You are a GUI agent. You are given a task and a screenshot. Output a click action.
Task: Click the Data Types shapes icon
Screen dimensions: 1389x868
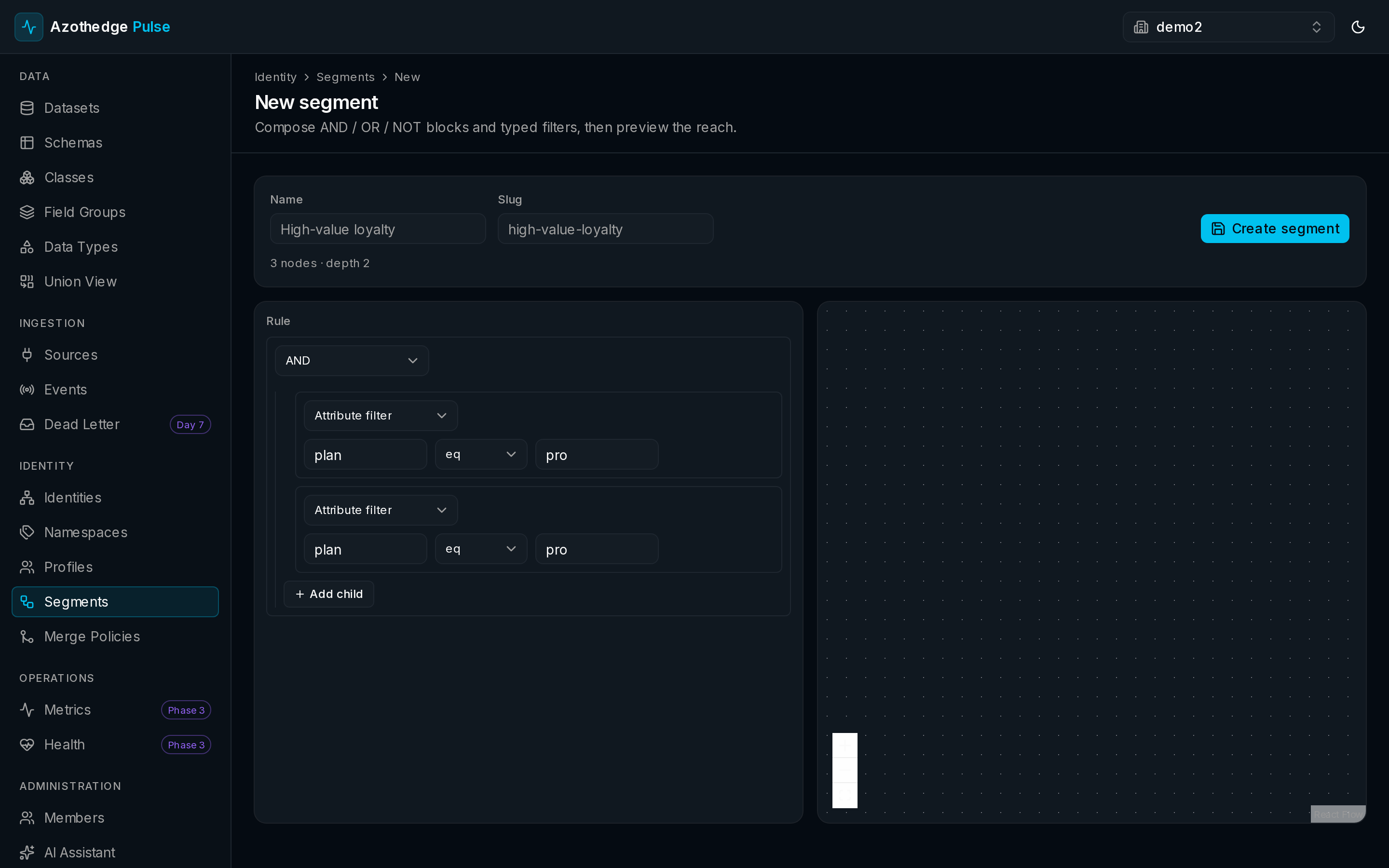pyautogui.click(x=27, y=247)
